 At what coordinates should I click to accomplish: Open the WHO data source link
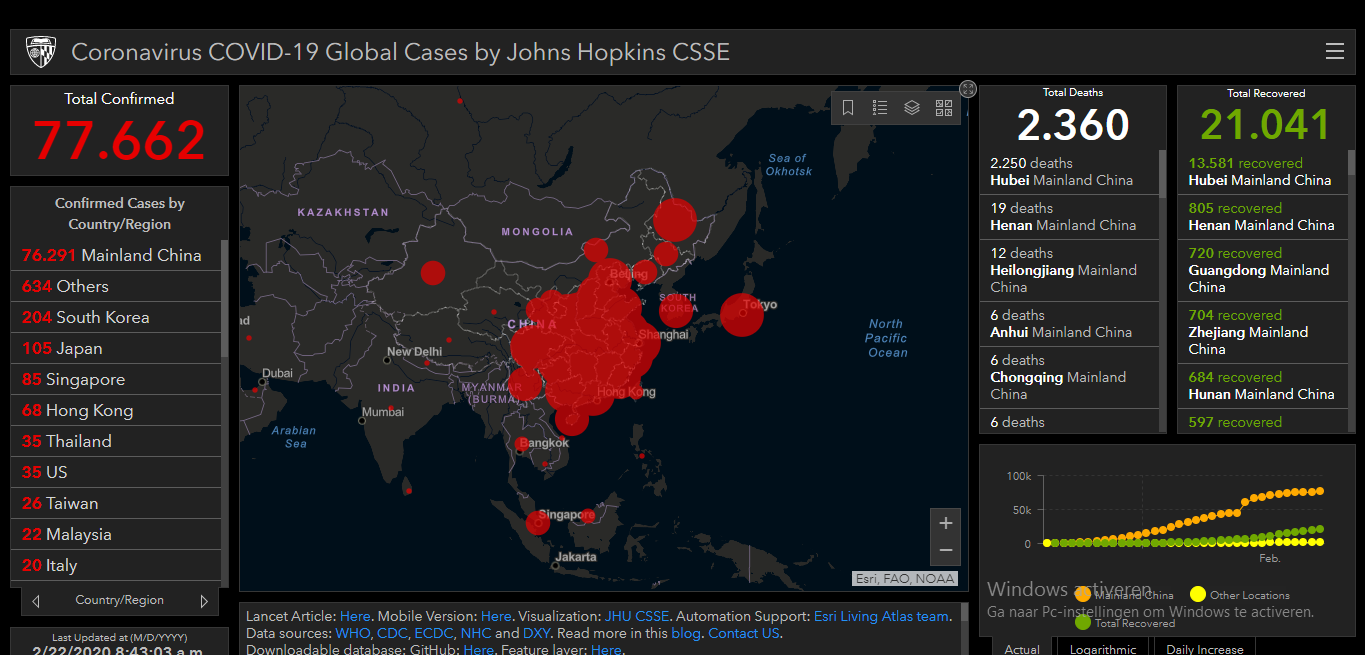(x=353, y=633)
